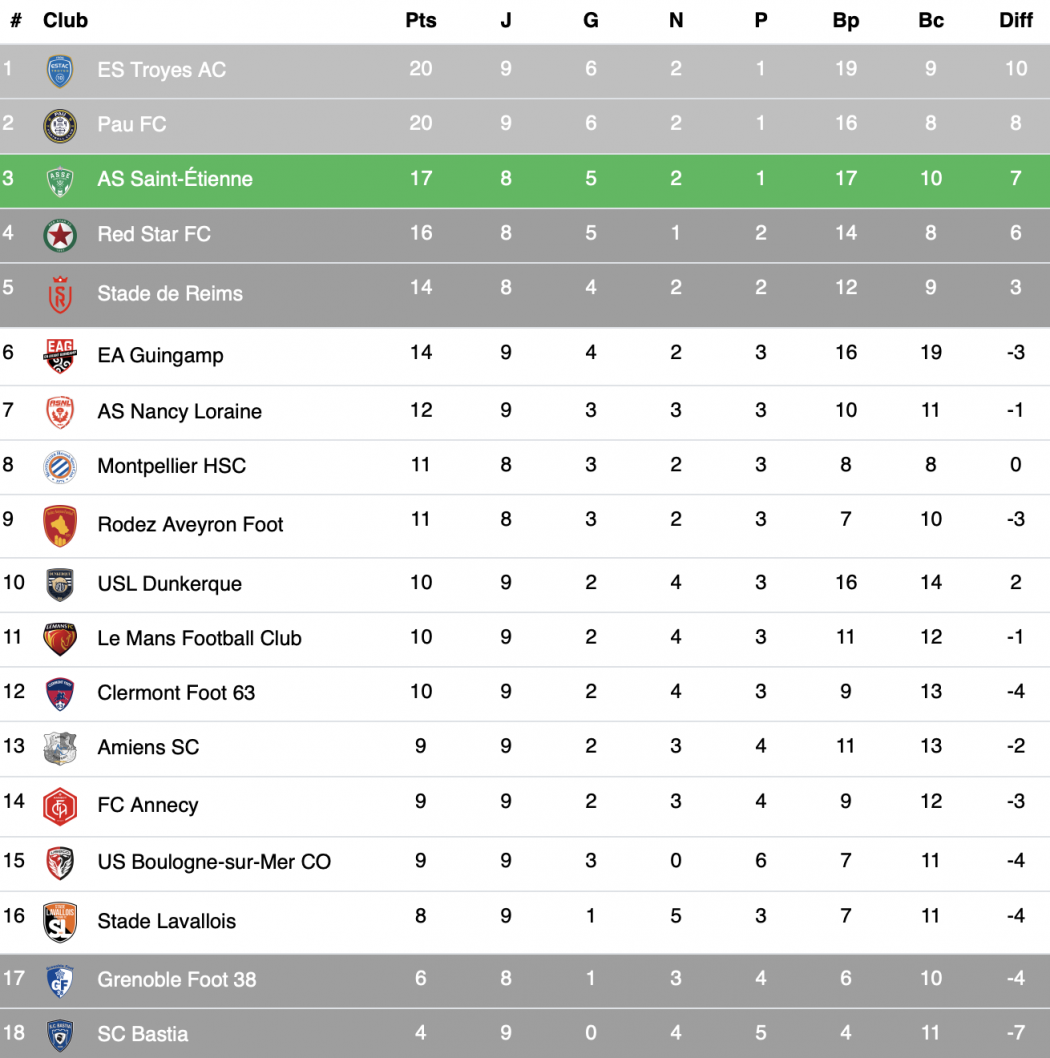Click the SC Bastia club crest
This screenshot has height=1058, width=1050.
click(x=60, y=1034)
